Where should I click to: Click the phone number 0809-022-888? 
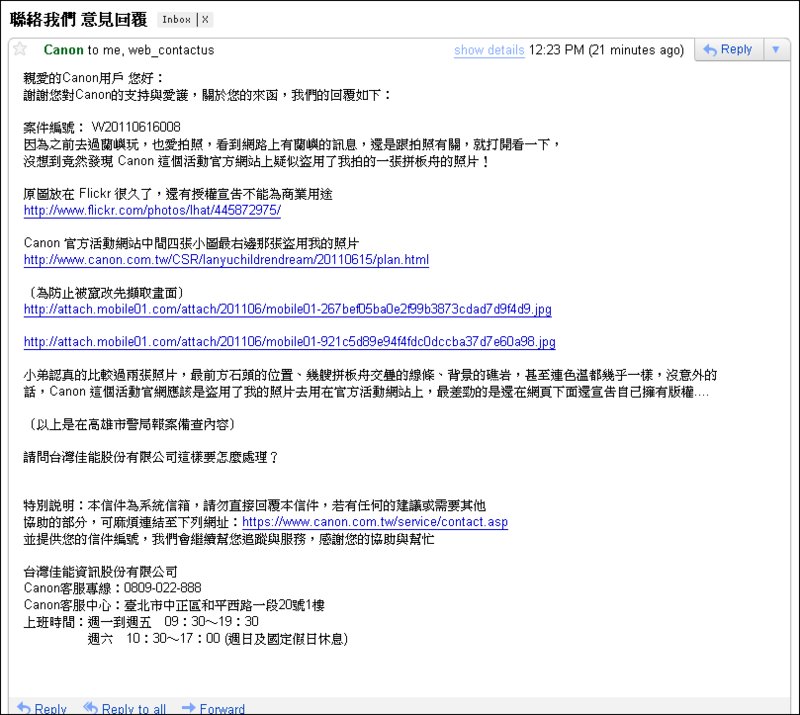pos(162,588)
